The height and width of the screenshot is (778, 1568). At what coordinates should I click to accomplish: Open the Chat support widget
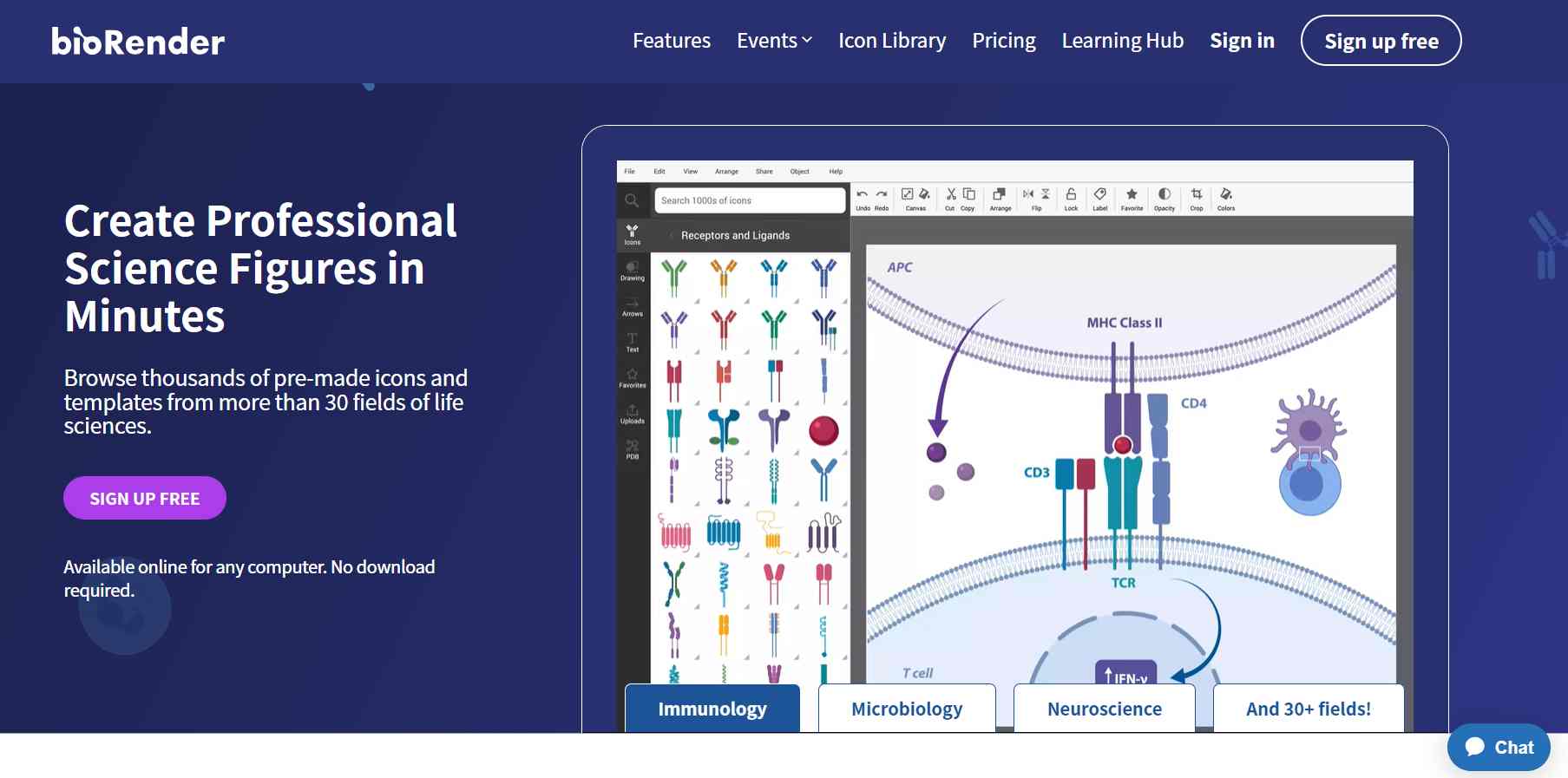(x=1499, y=747)
